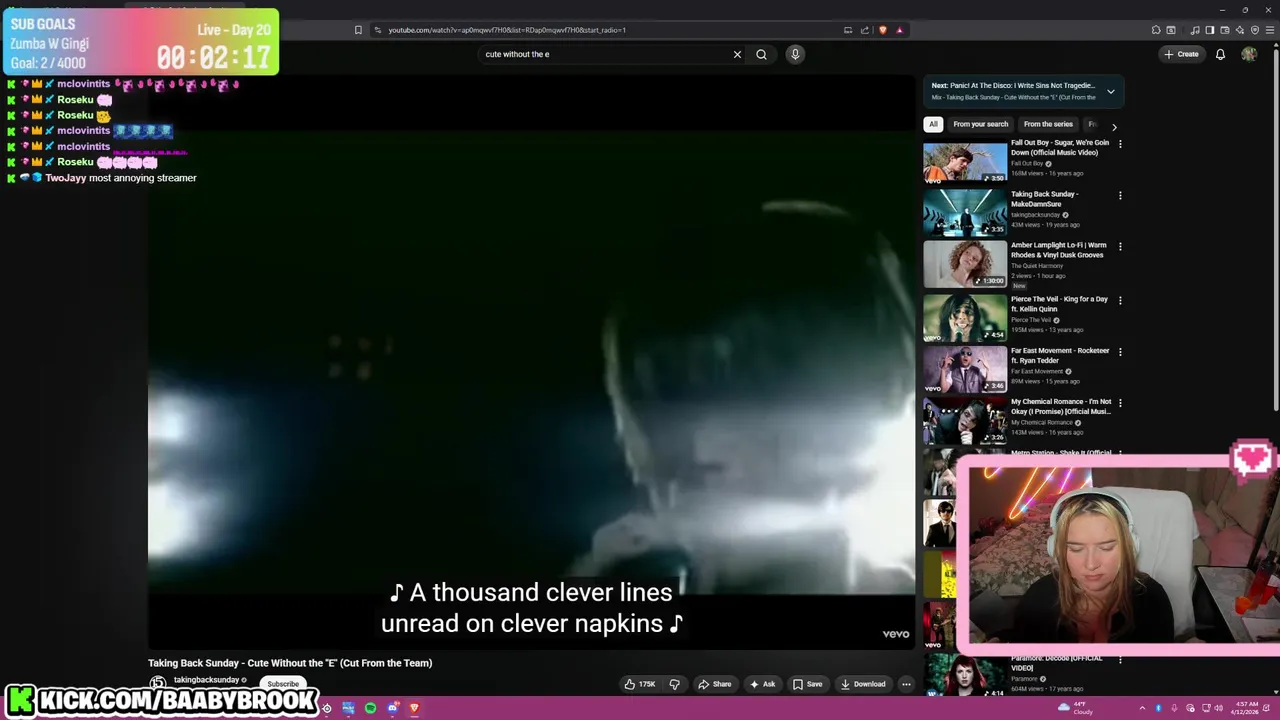Open the Brave media controls music icon

coord(1195,30)
